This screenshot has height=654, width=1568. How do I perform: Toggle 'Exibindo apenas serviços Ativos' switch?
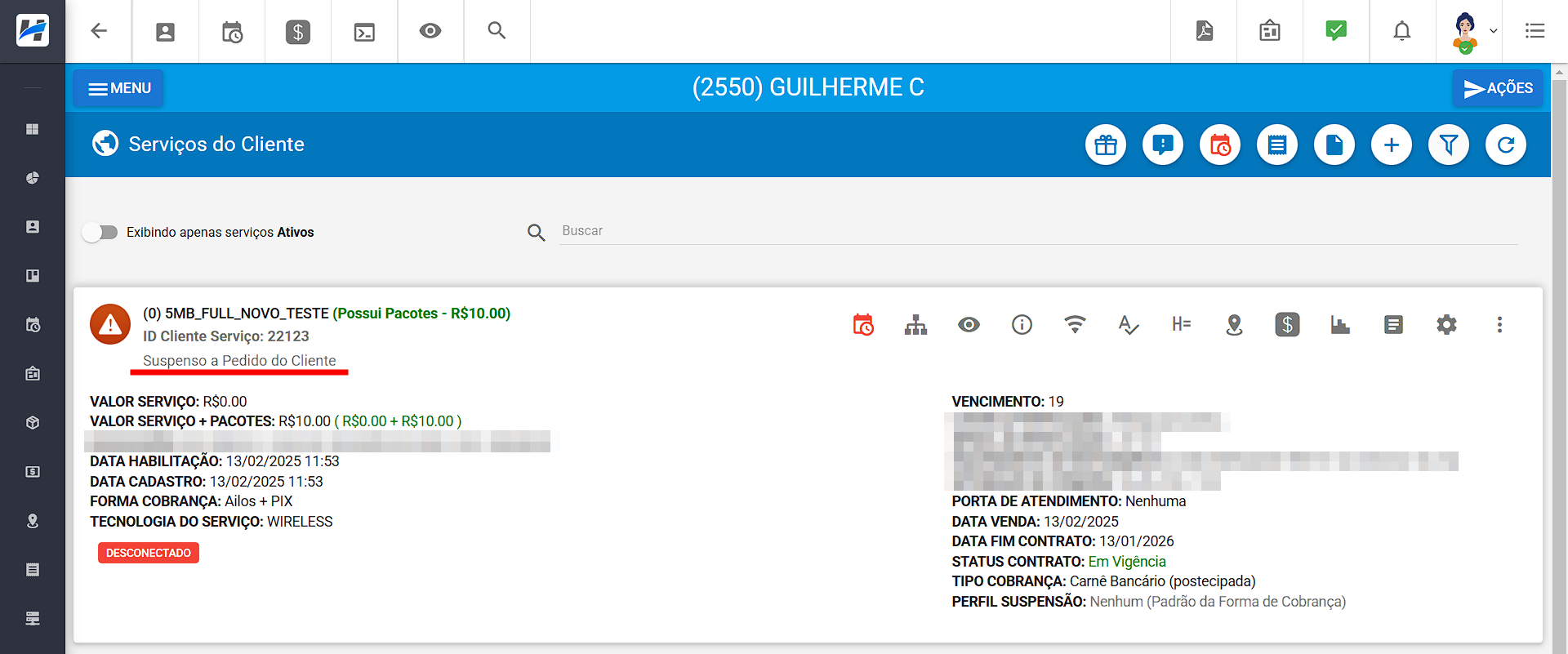click(x=100, y=233)
